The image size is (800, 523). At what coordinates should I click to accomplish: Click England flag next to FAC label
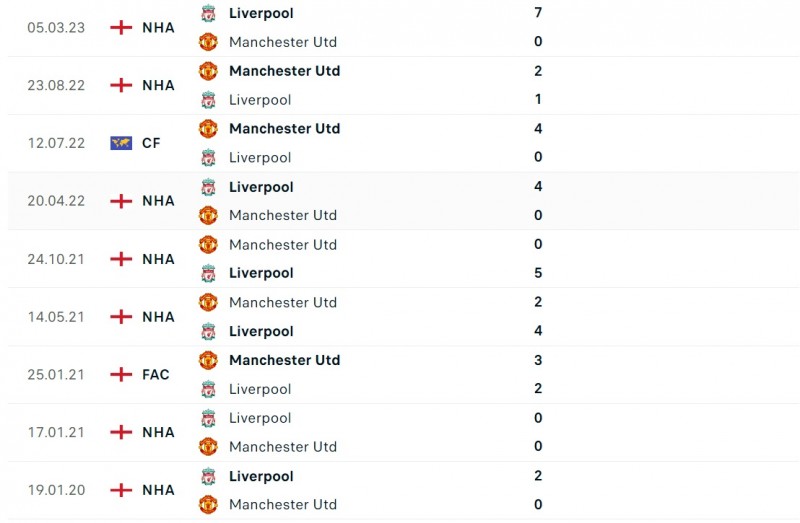[121, 375]
